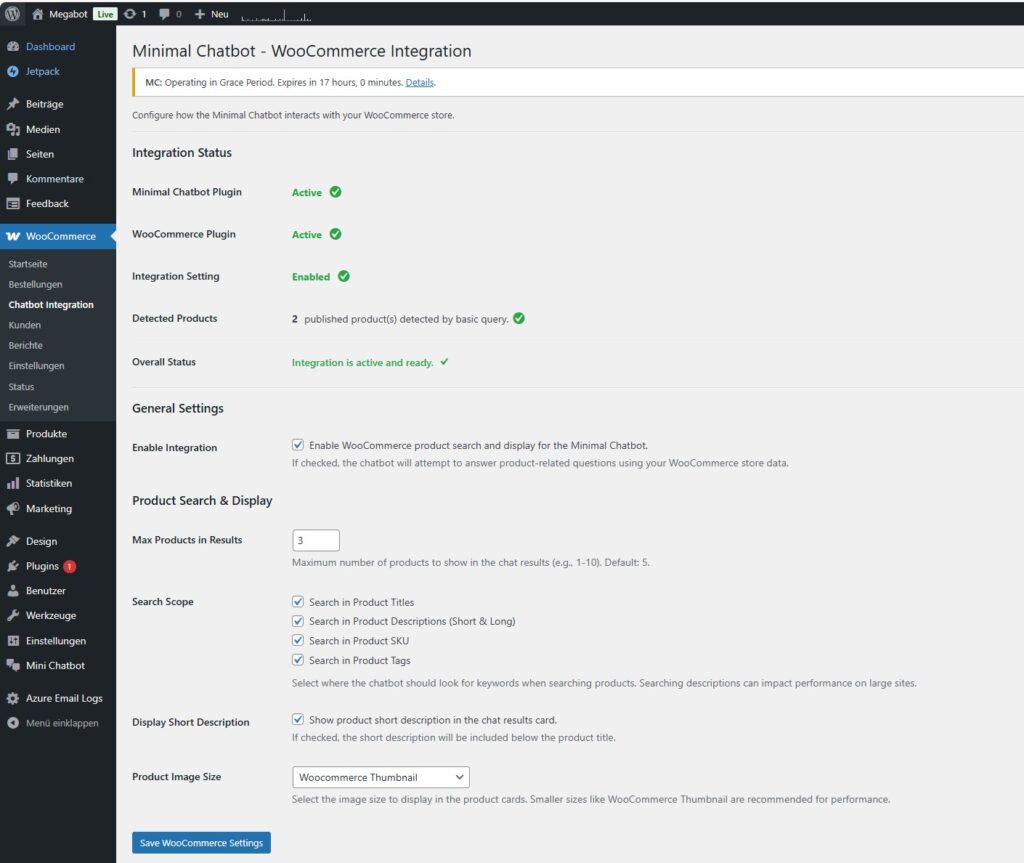The height and width of the screenshot is (863, 1024).
Task: Click the Produkte archive icon
Action: pos(13,434)
